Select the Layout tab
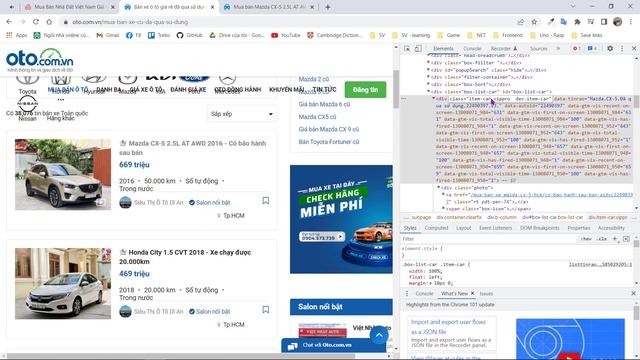640x360 pixels. [x=463, y=228]
